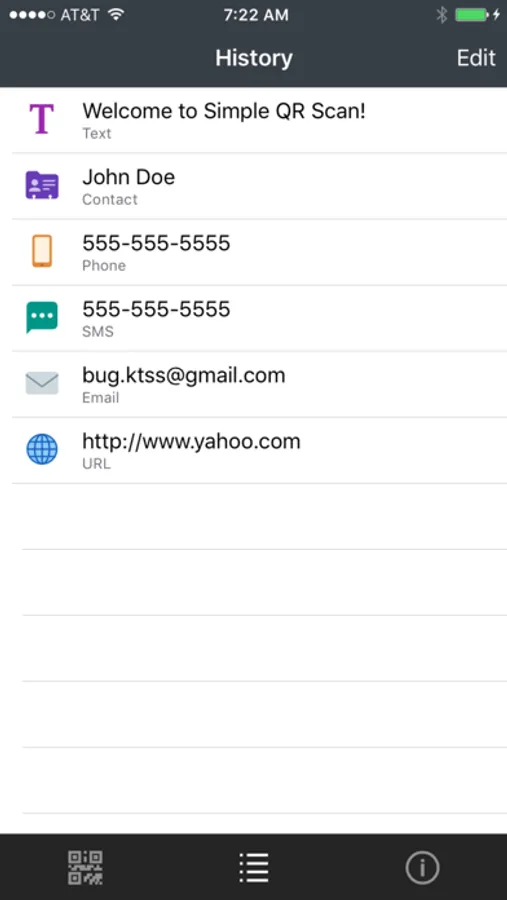
Task: Select the History list tab
Action: pos(254,867)
